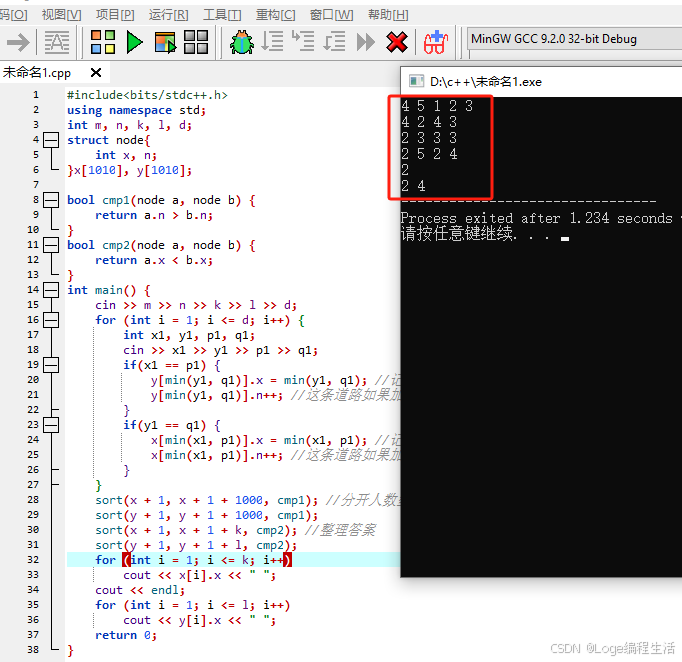This screenshot has width=682, height=662.
Task: Rebuild all with the gray squares icon
Action: tap(196, 42)
